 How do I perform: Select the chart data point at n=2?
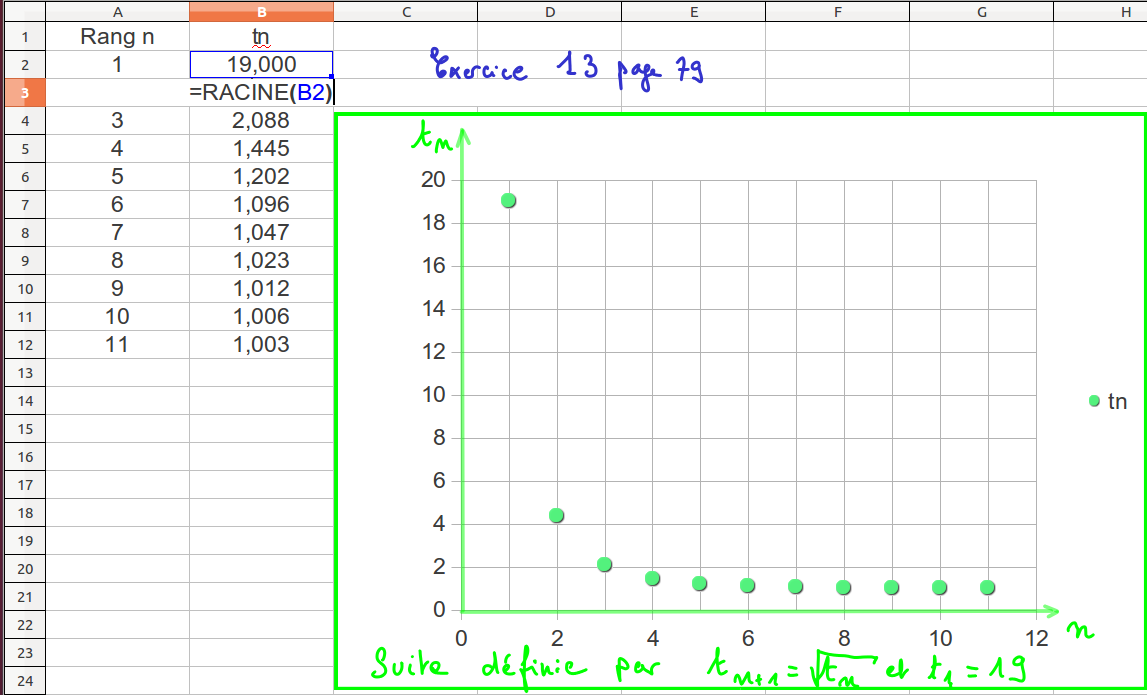coord(556,515)
